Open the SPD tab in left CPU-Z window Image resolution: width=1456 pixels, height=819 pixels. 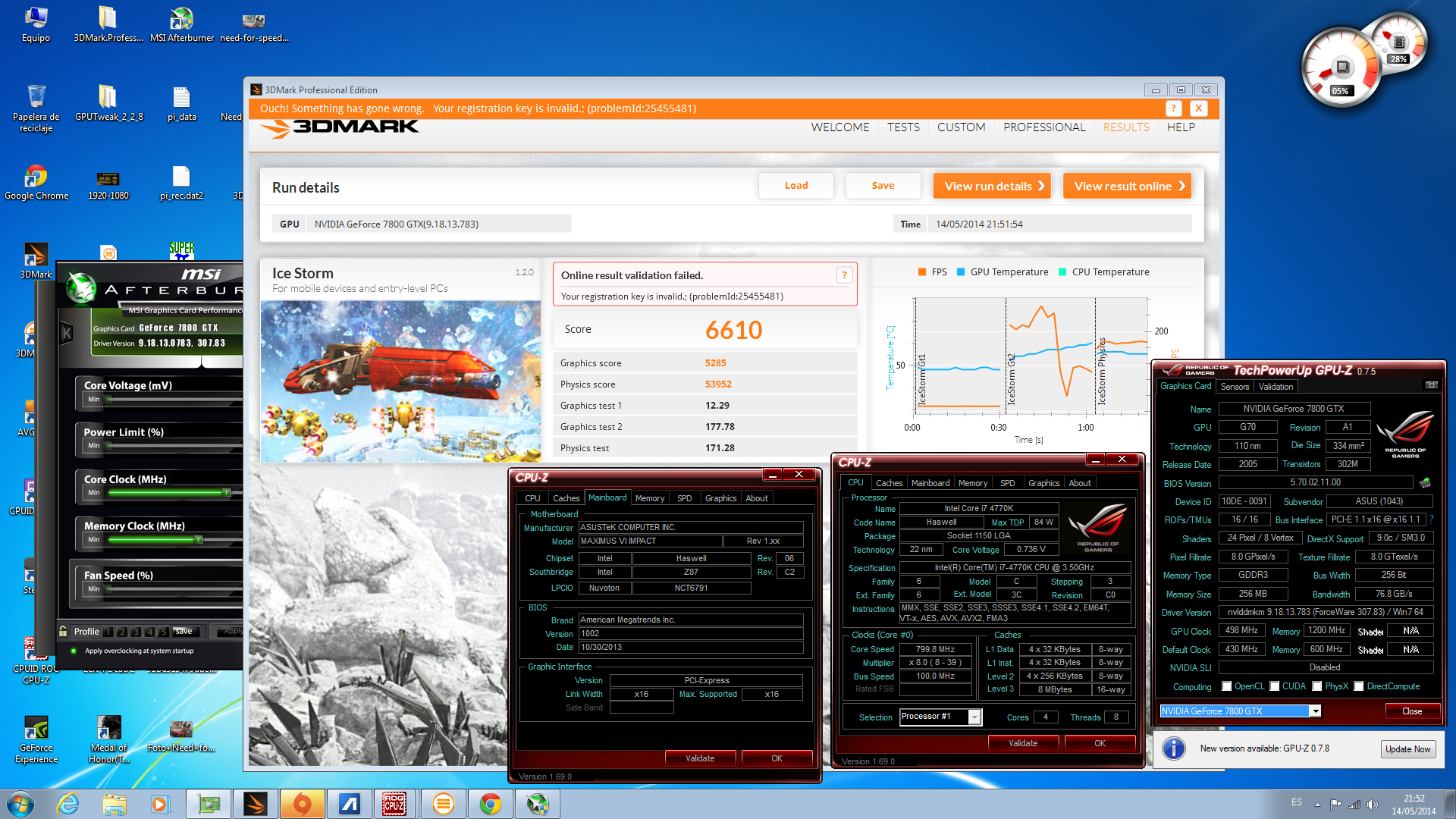tap(684, 498)
